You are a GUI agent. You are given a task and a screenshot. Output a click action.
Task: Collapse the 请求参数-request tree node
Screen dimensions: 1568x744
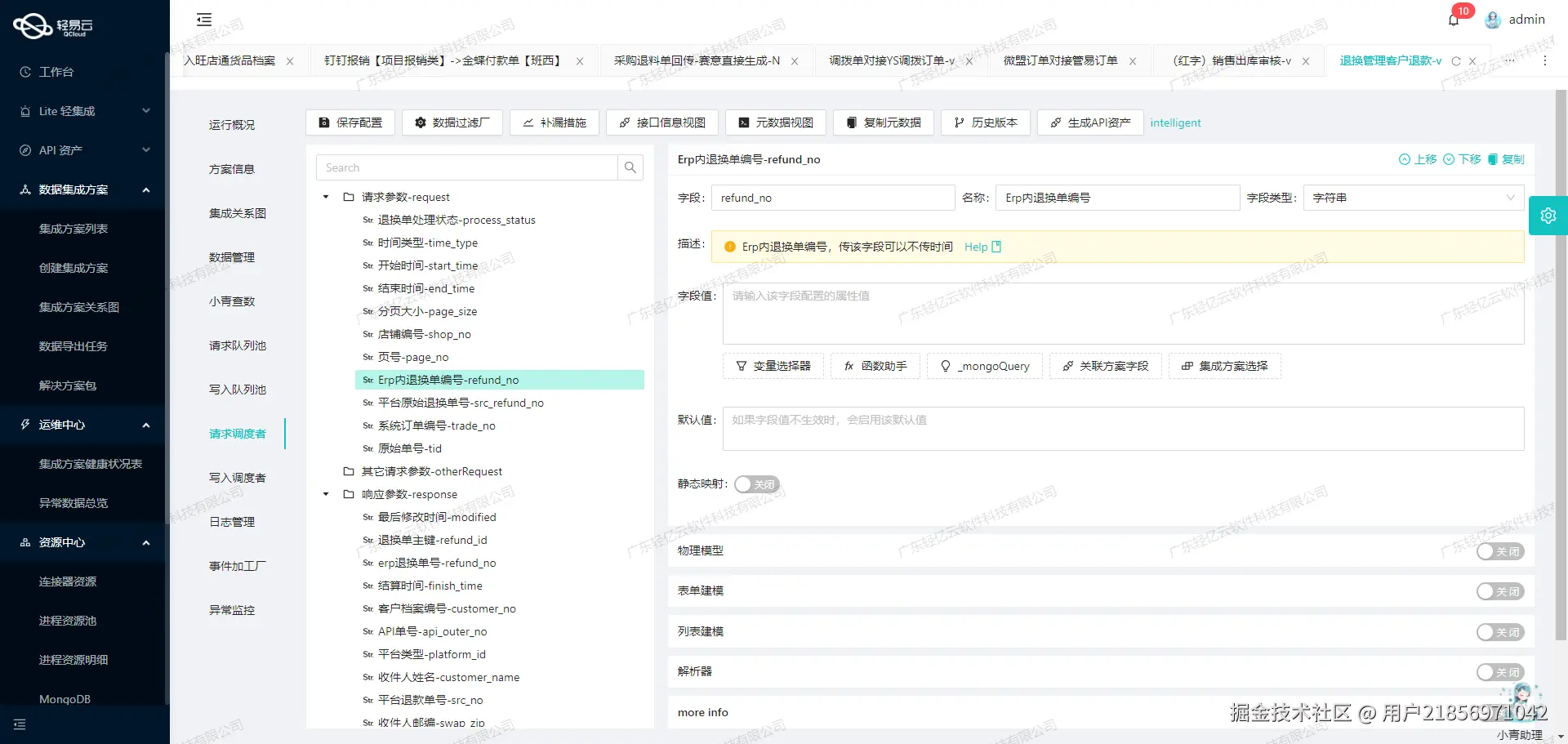325,197
